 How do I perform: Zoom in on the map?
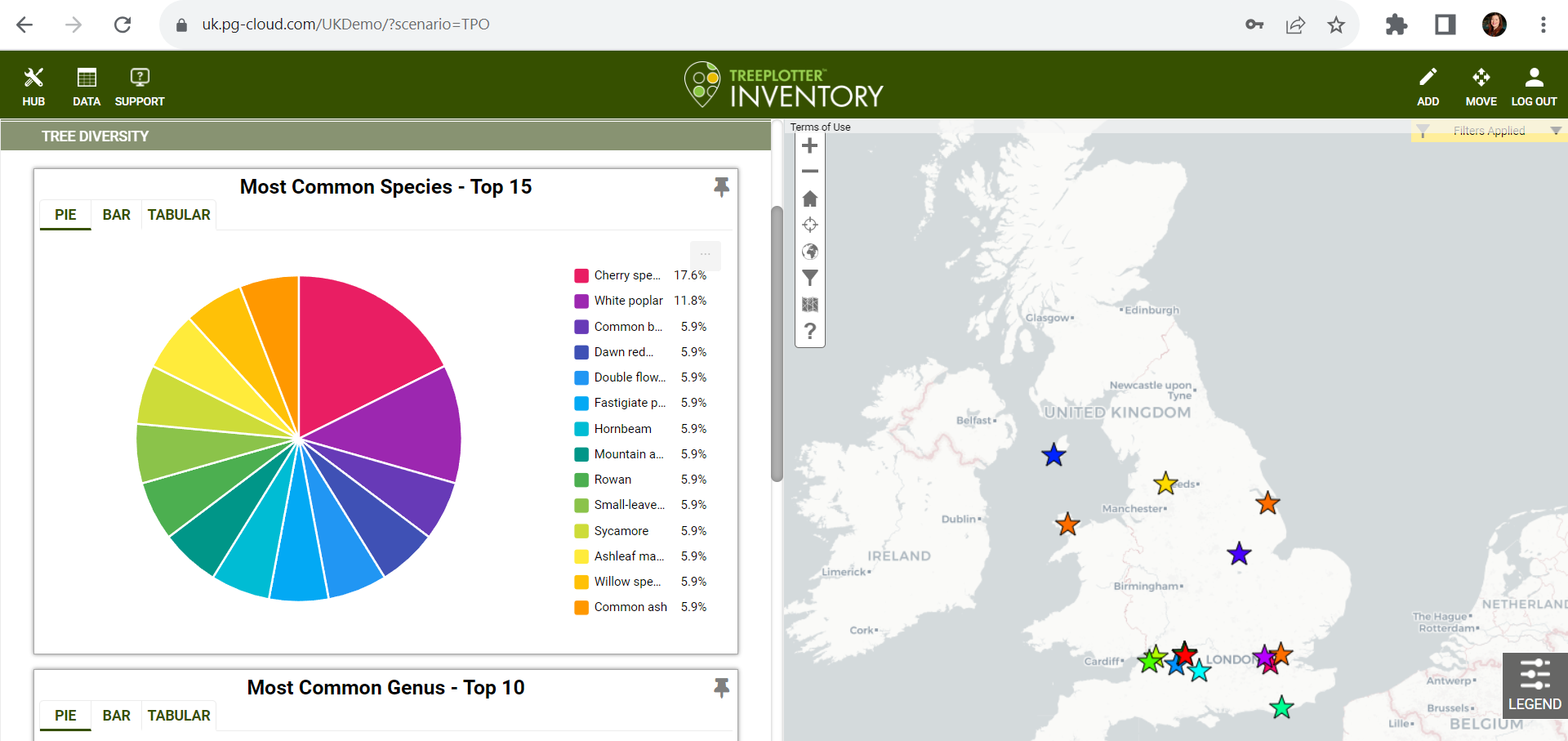809,146
